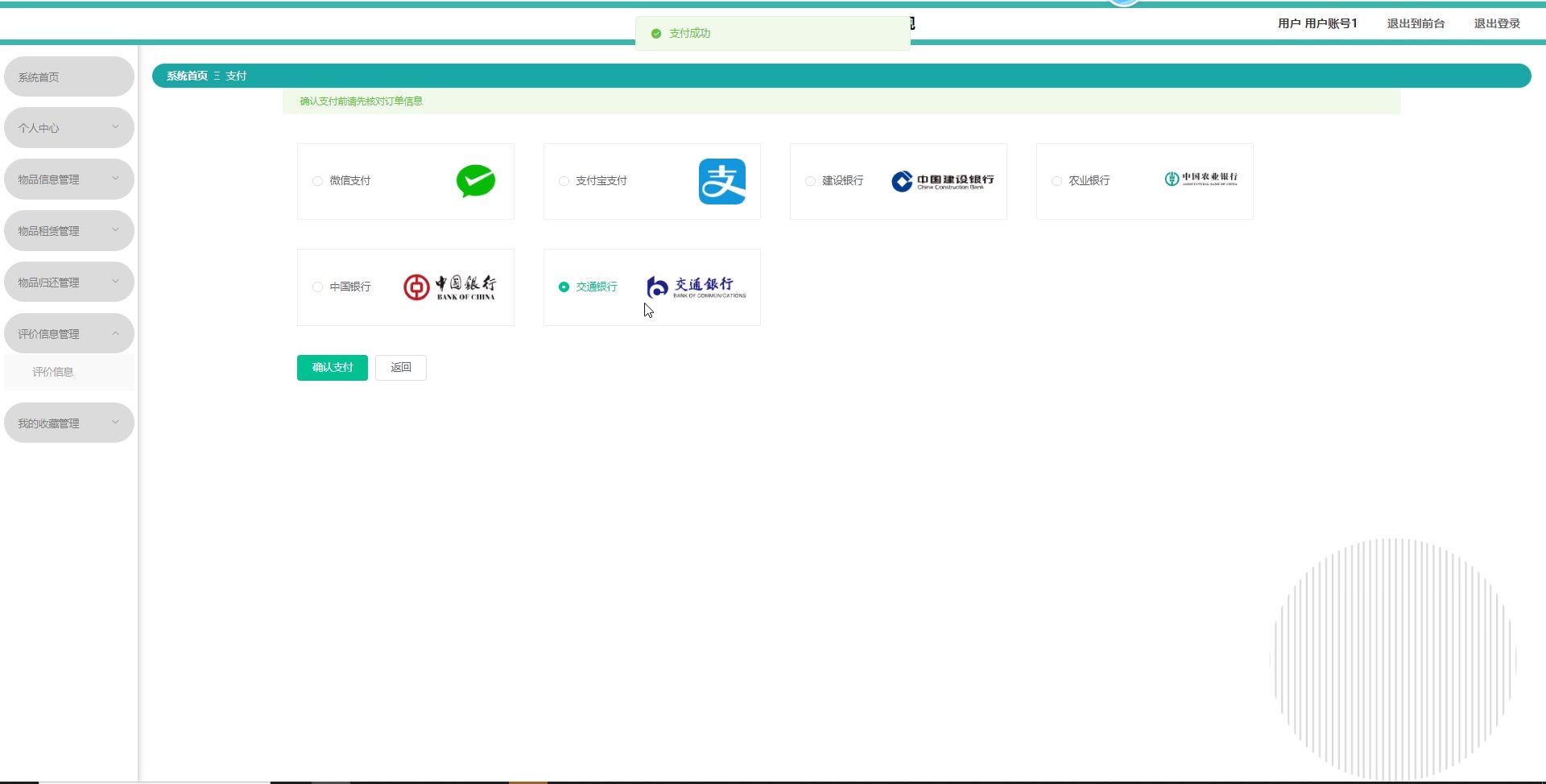This screenshot has height=784, width=1546.
Task: Select the 交通银行 radio button
Action: [564, 287]
